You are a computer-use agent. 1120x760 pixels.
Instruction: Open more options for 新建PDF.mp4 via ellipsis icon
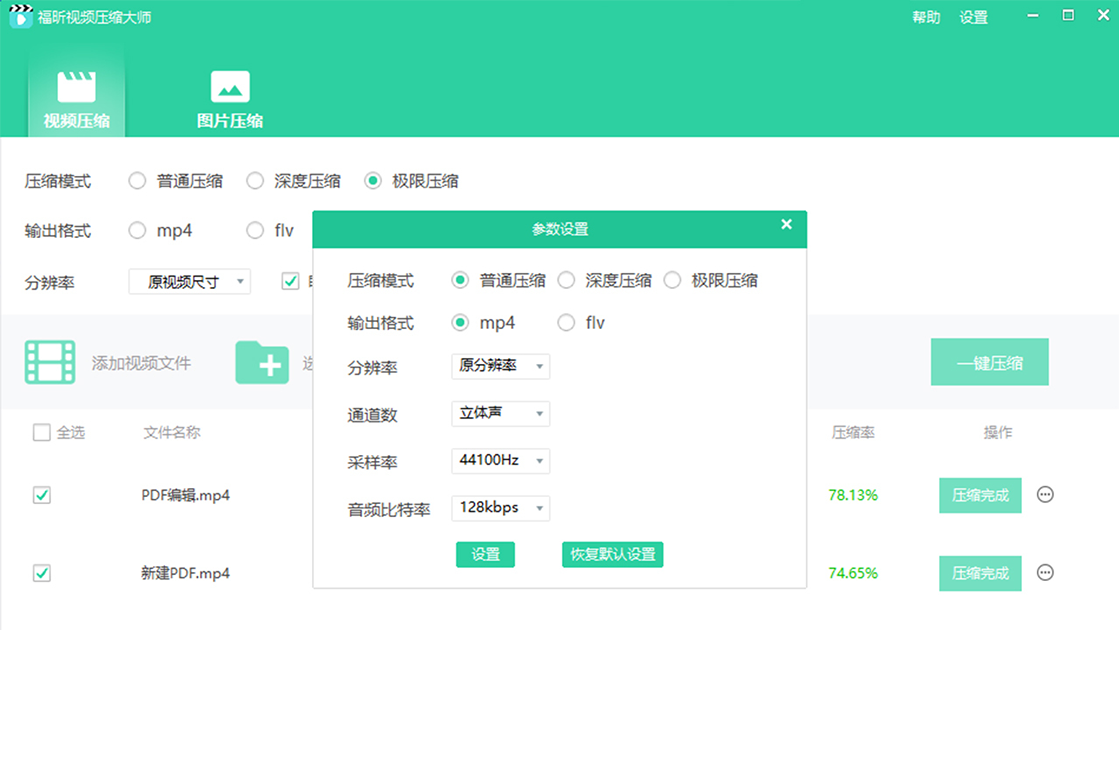pyautogui.click(x=1044, y=572)
